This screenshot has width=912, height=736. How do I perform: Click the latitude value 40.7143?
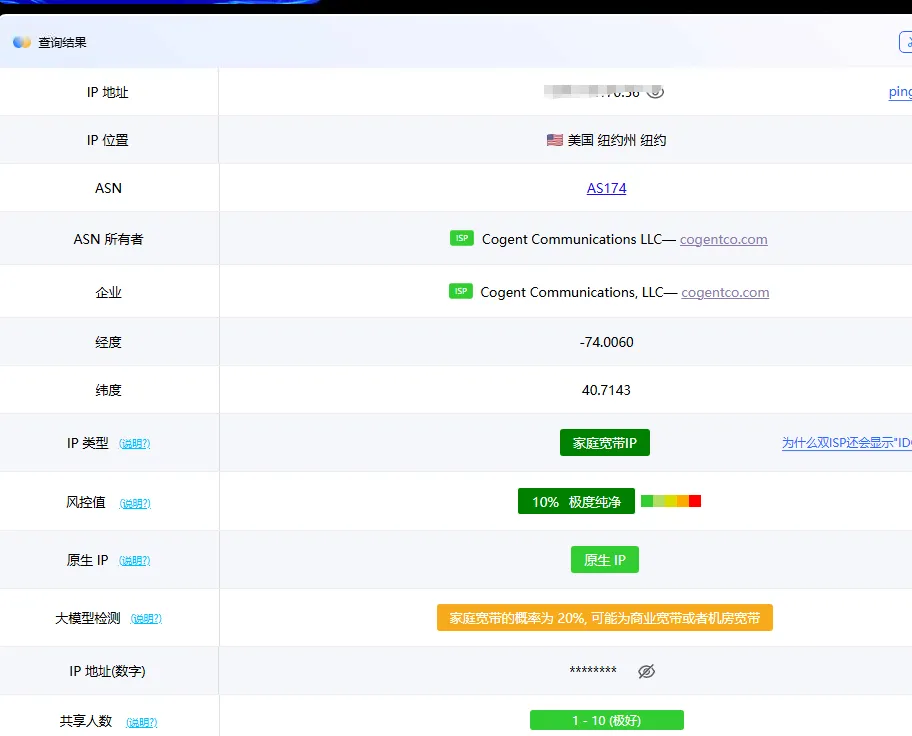tap(606, 390)
